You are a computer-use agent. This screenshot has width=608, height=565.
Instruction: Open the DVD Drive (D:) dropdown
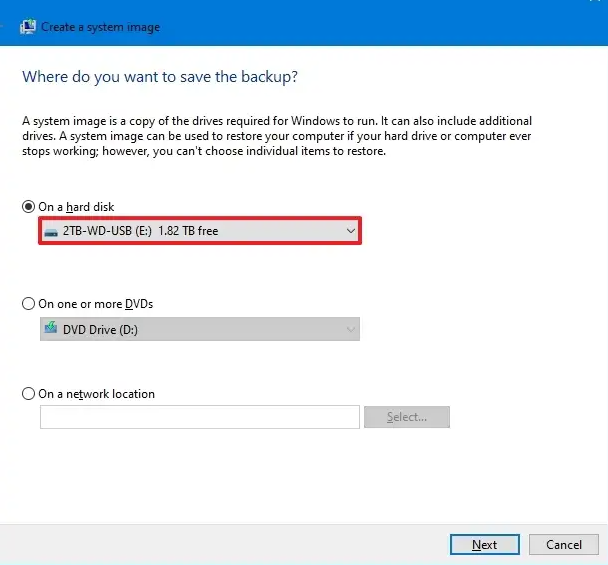click(200, 329)
